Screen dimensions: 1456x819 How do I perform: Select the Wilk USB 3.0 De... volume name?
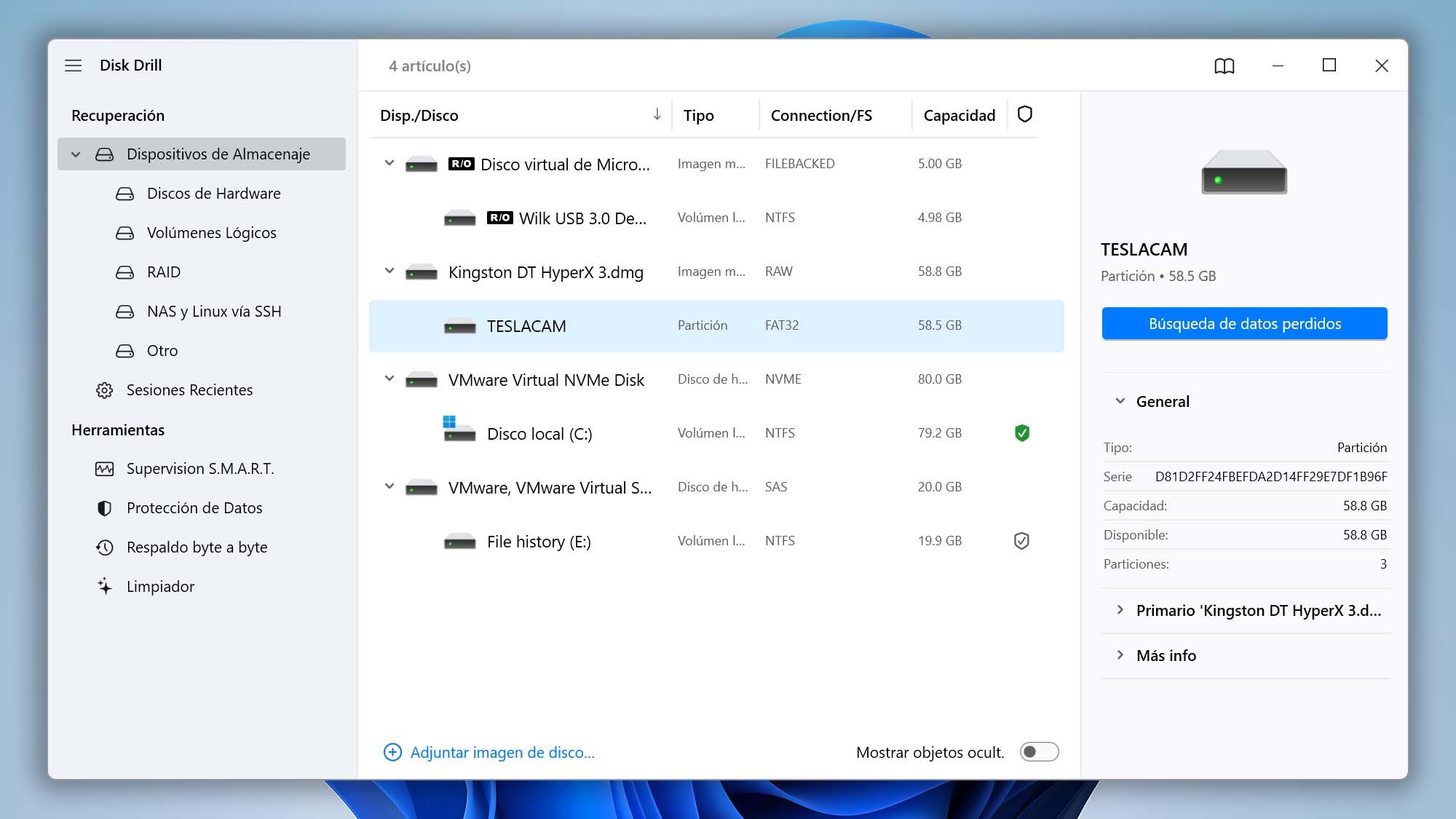tap(582, 218)
